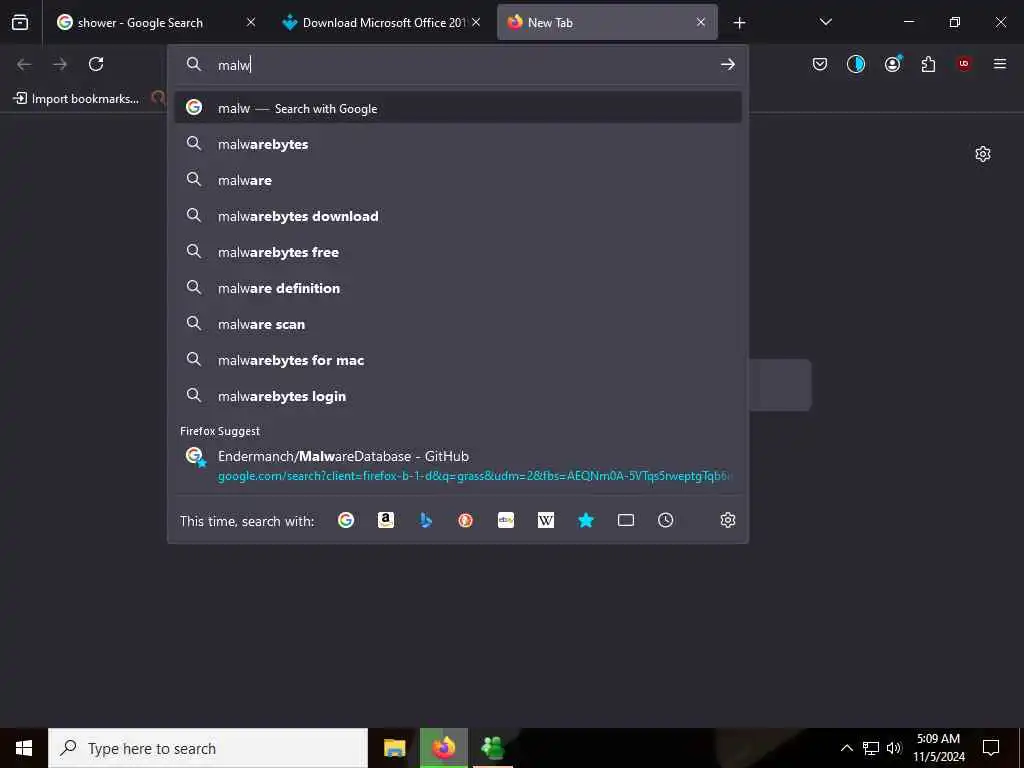Open the uBlock Origin shield icon

coord(964,64)
